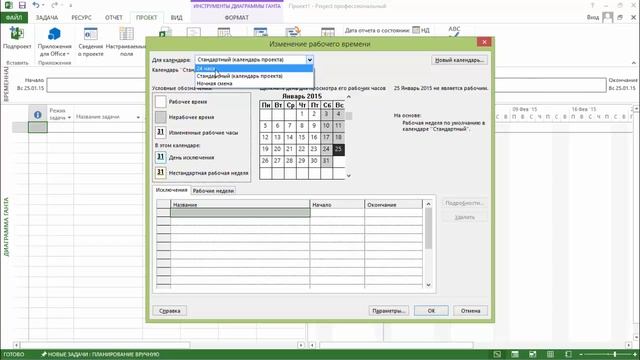Screen dimensions: 640x360
Task: Click the 'Новый календарь...' button
Action: (459, 60)
